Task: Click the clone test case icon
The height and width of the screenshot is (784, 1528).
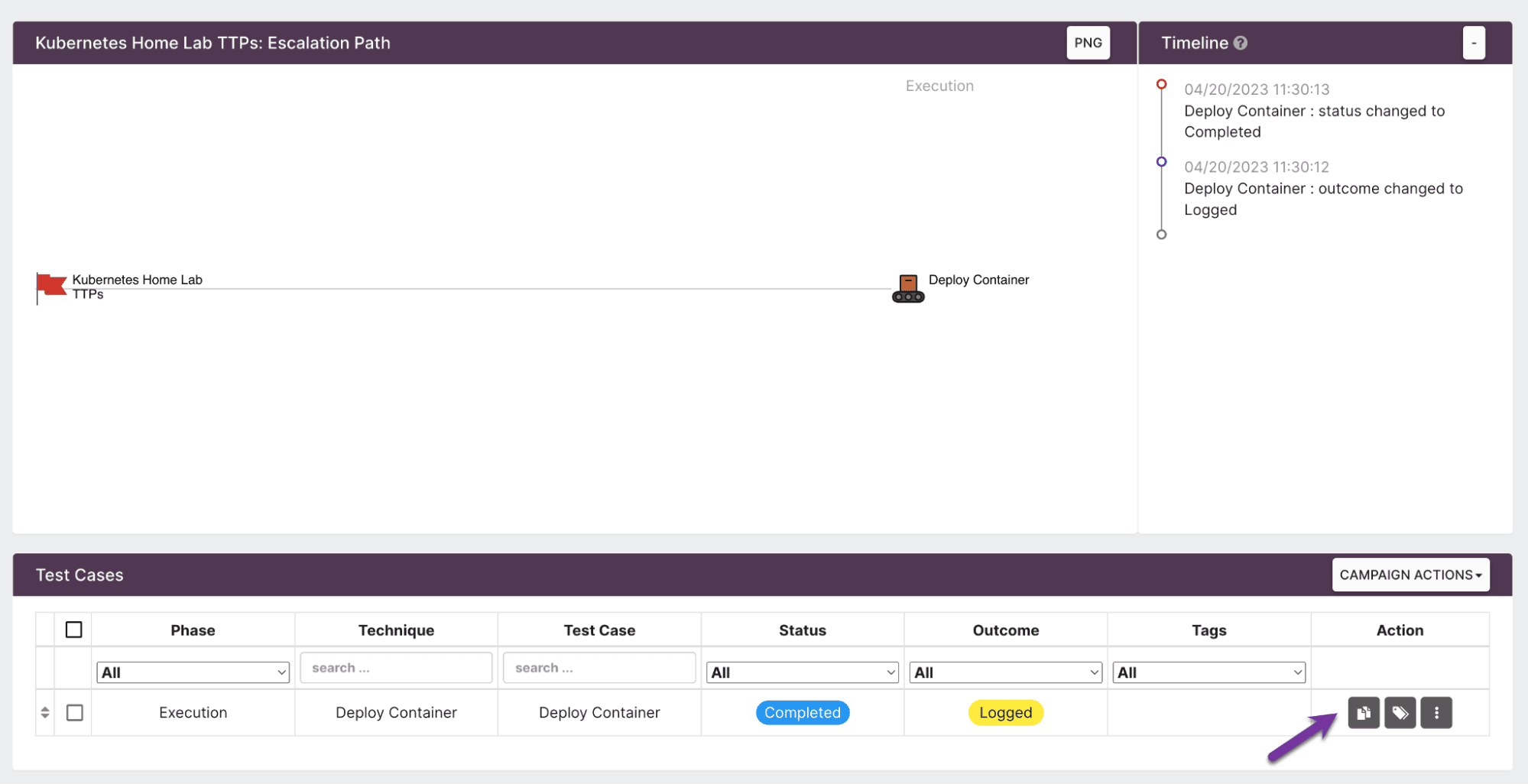Action: coord(1363,713)
